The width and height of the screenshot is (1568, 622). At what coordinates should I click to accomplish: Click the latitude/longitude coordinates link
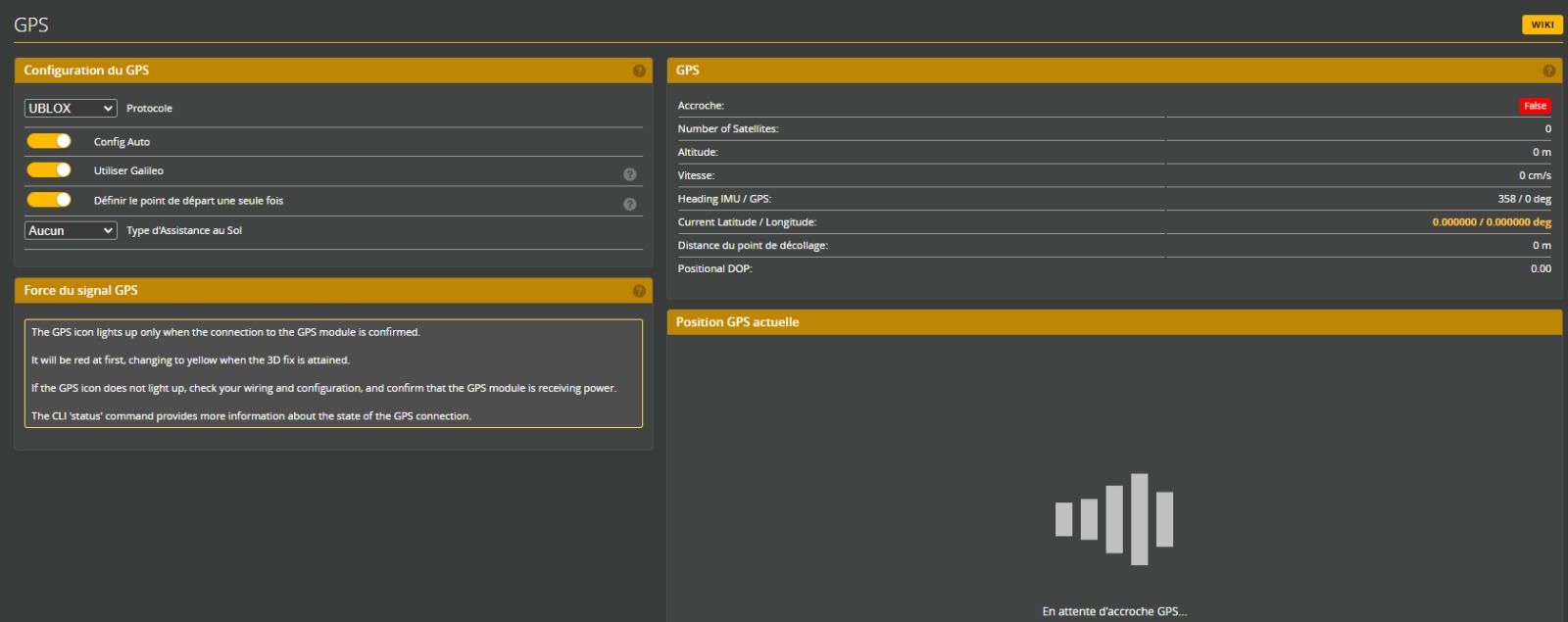[x=1491, y=222]
